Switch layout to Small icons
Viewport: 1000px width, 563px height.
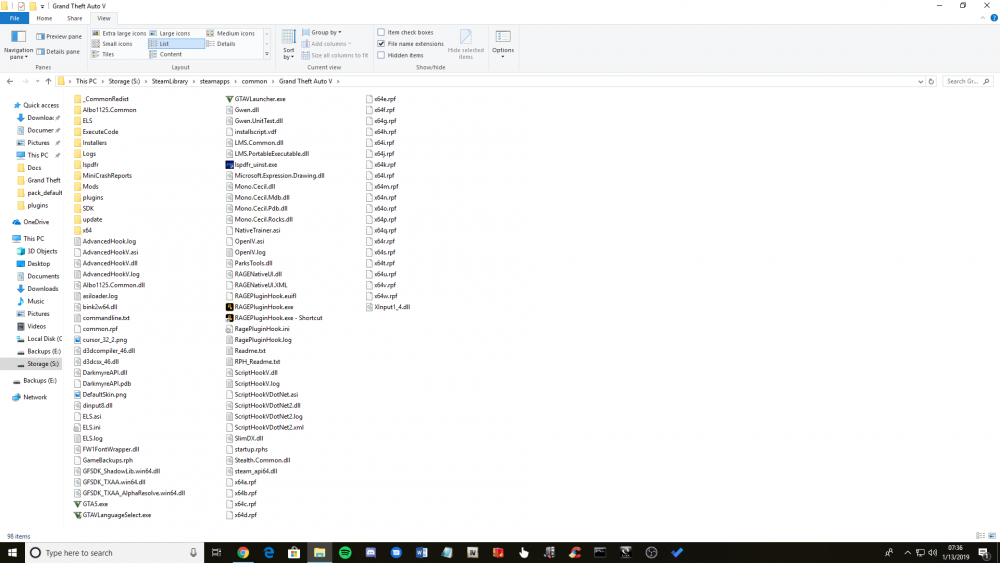(x=112, y=44)
